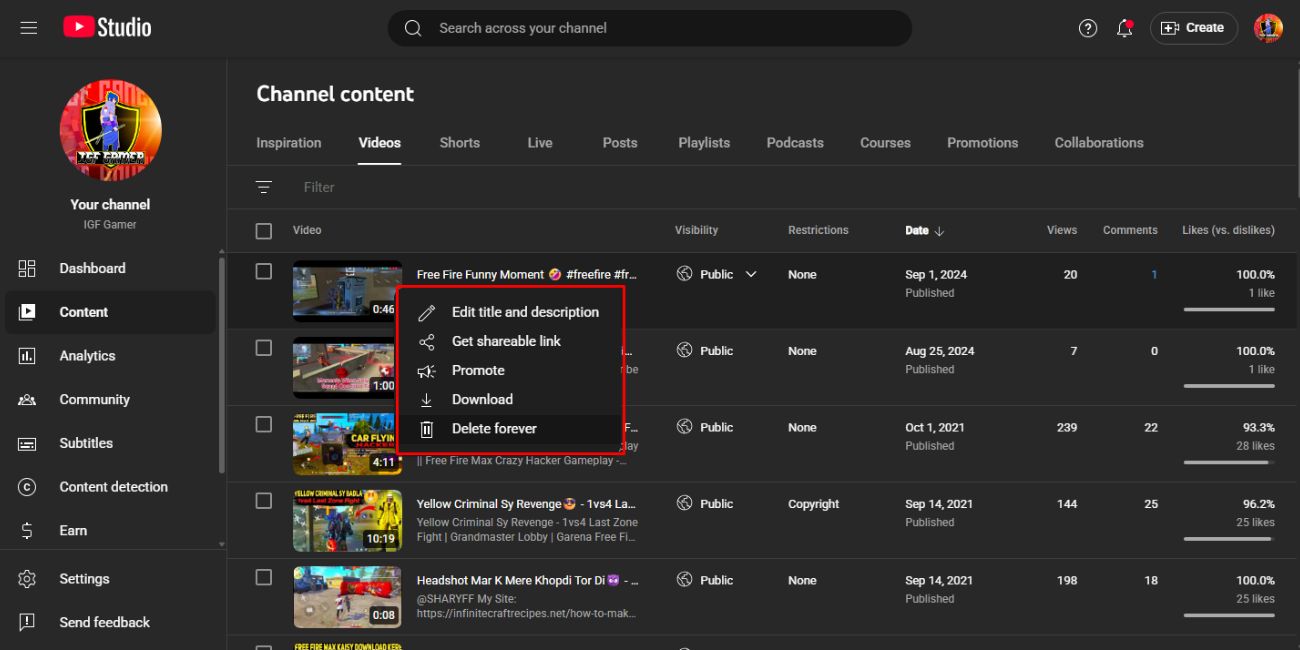Click the help question mark icon
Viewport: 1300px width, 650px height.
(1087, 28)
